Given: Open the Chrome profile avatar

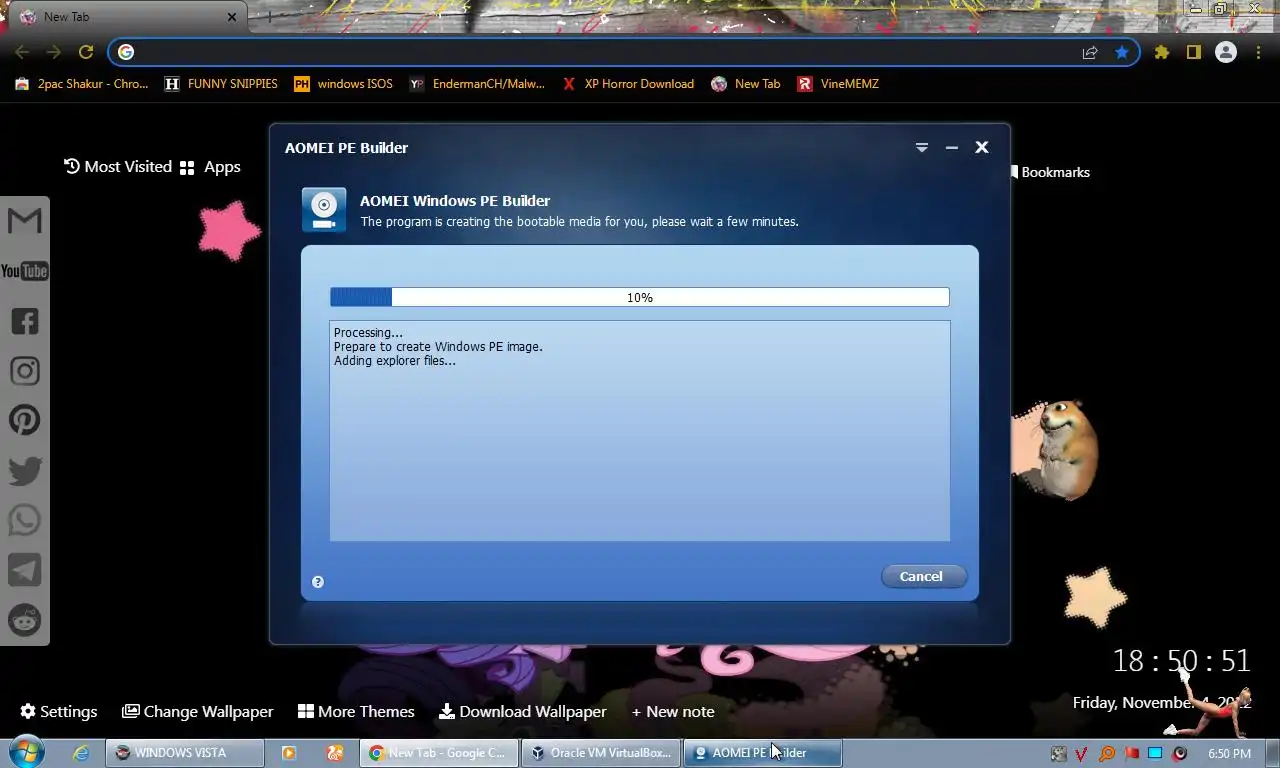Looking at the screenshot, I should coord(1226,52).
